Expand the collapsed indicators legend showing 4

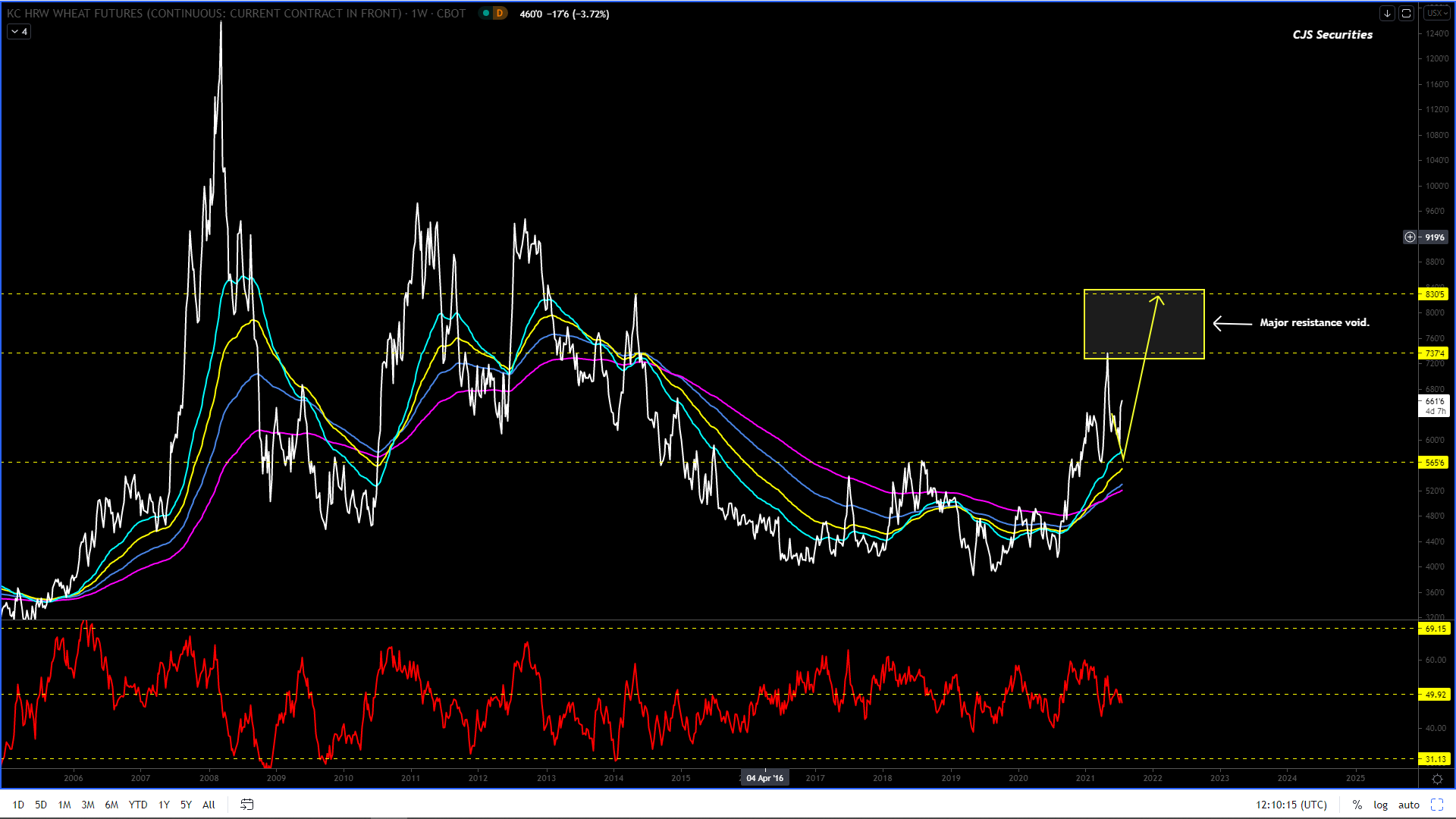[19, 32]
